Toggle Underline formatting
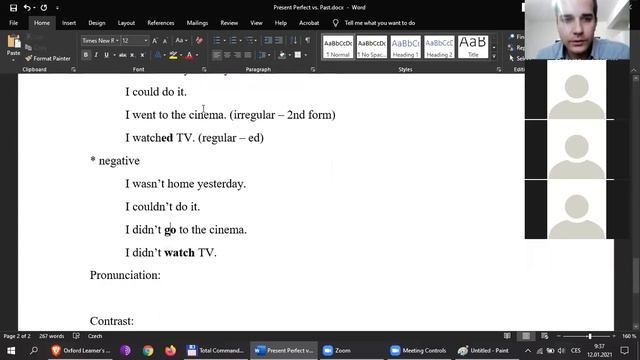Screen dimensions: 640x360 click(x=106, y=55)
